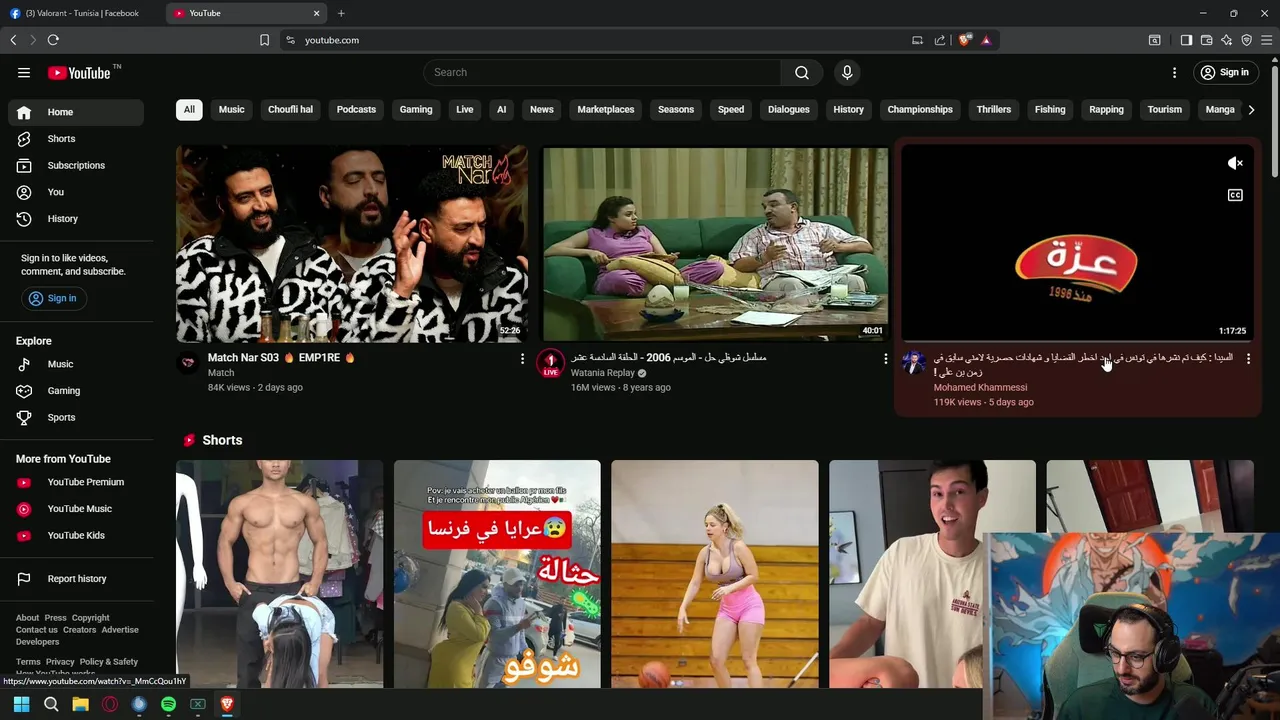Image resolution: width=1280 pixels, height=720 pixels.
Task: Select the Manga filter chip
Action: pyautogui.click(x=1220, y=109)
